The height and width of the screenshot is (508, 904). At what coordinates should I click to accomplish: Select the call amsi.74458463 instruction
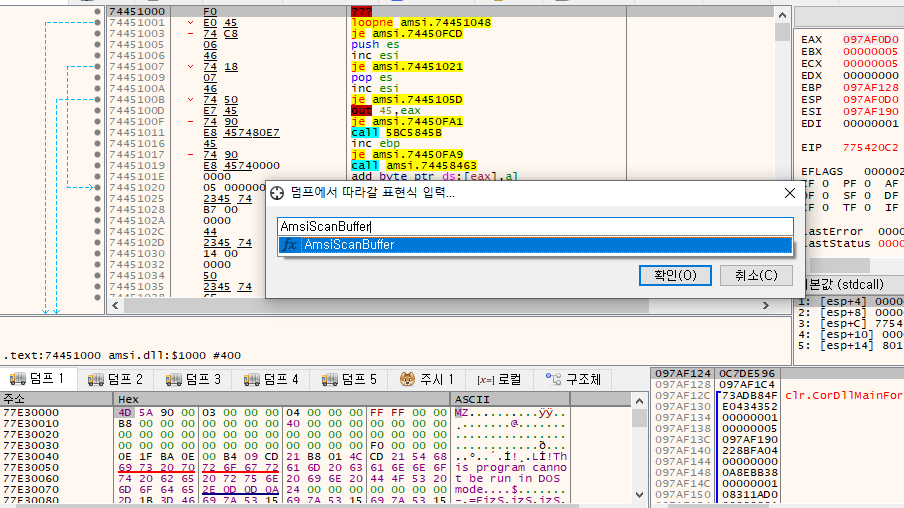414,165
